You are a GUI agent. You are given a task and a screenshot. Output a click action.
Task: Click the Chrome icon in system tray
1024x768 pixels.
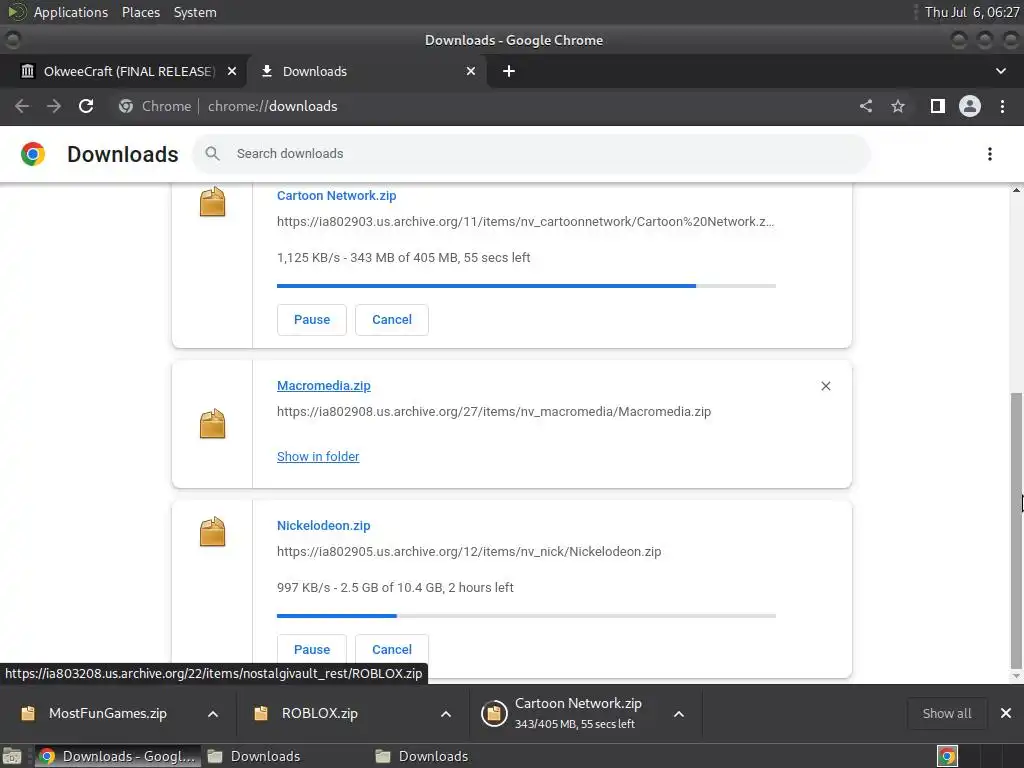tap(948, 756)
